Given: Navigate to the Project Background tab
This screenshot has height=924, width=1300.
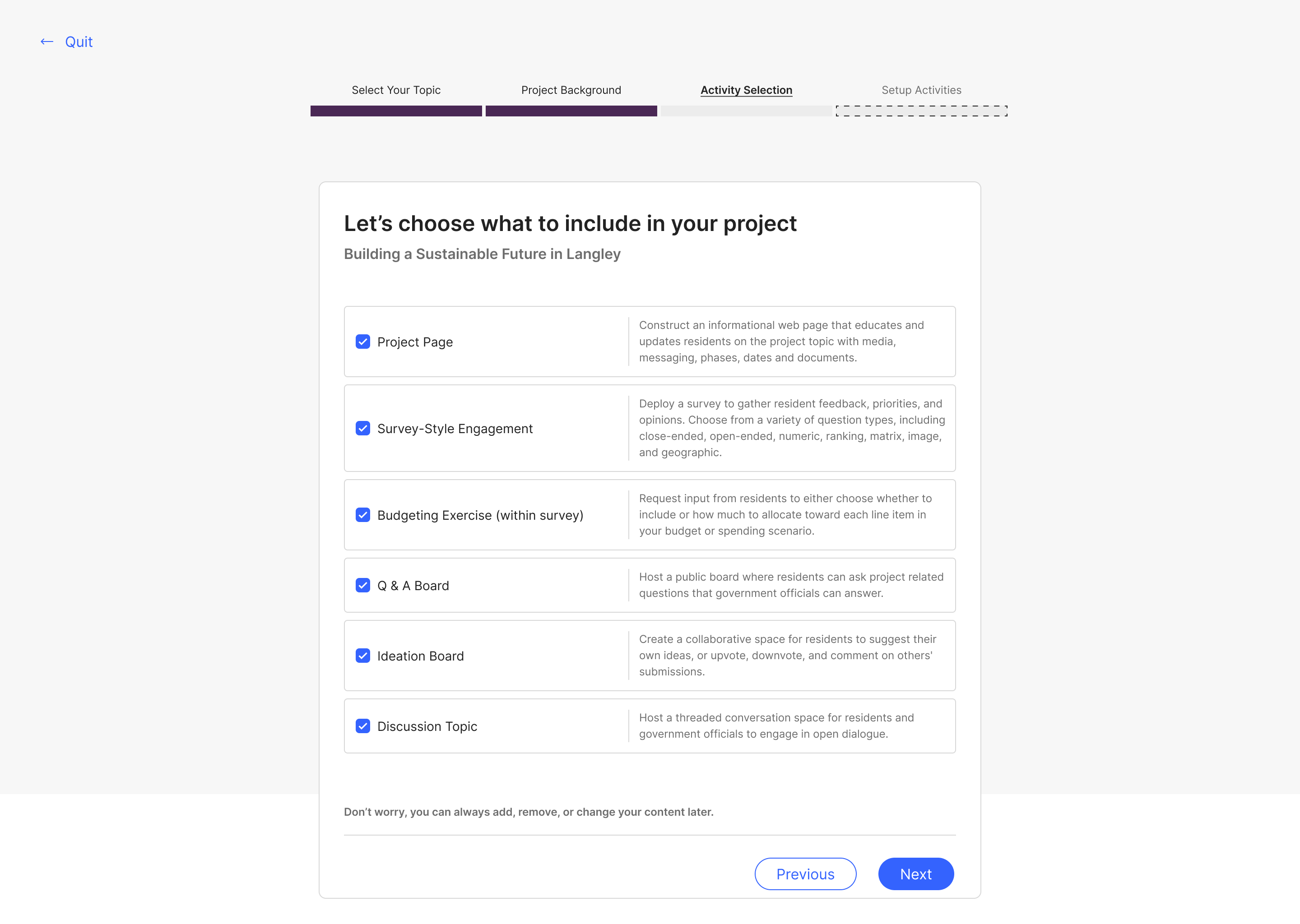Looking at the screenshot, I should tap(571, 89).
